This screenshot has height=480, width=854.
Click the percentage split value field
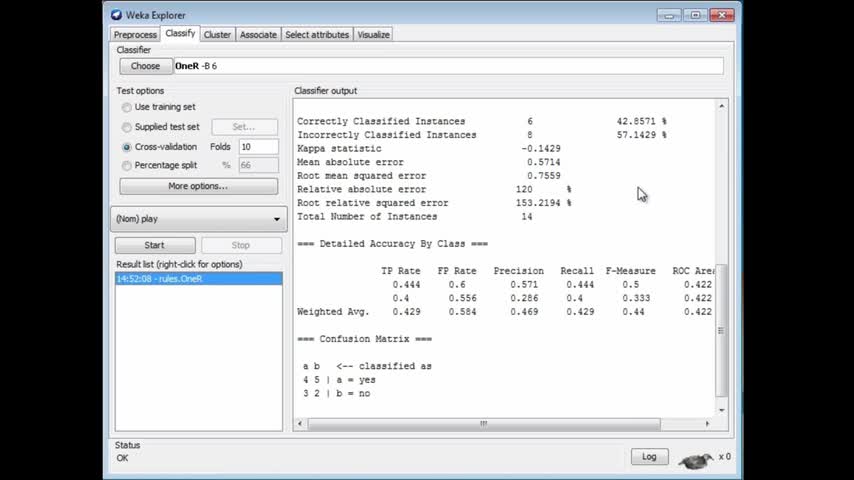[258, 165]
